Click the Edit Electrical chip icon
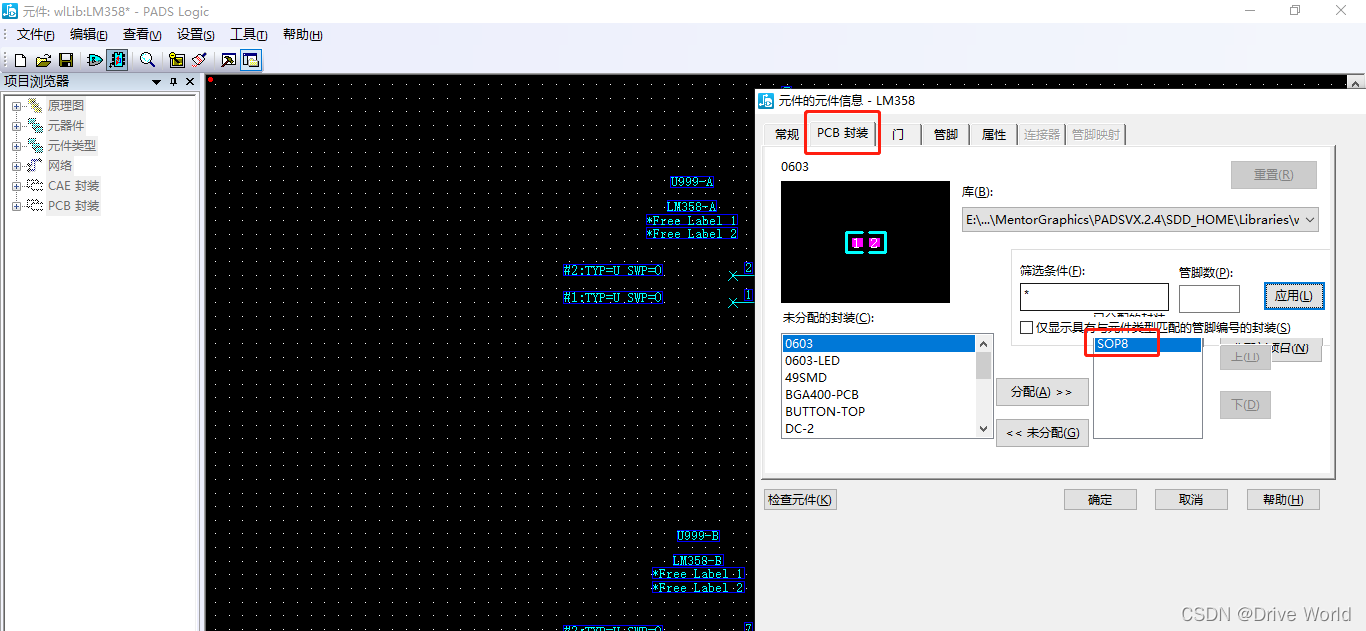 [x=117, y=60]
